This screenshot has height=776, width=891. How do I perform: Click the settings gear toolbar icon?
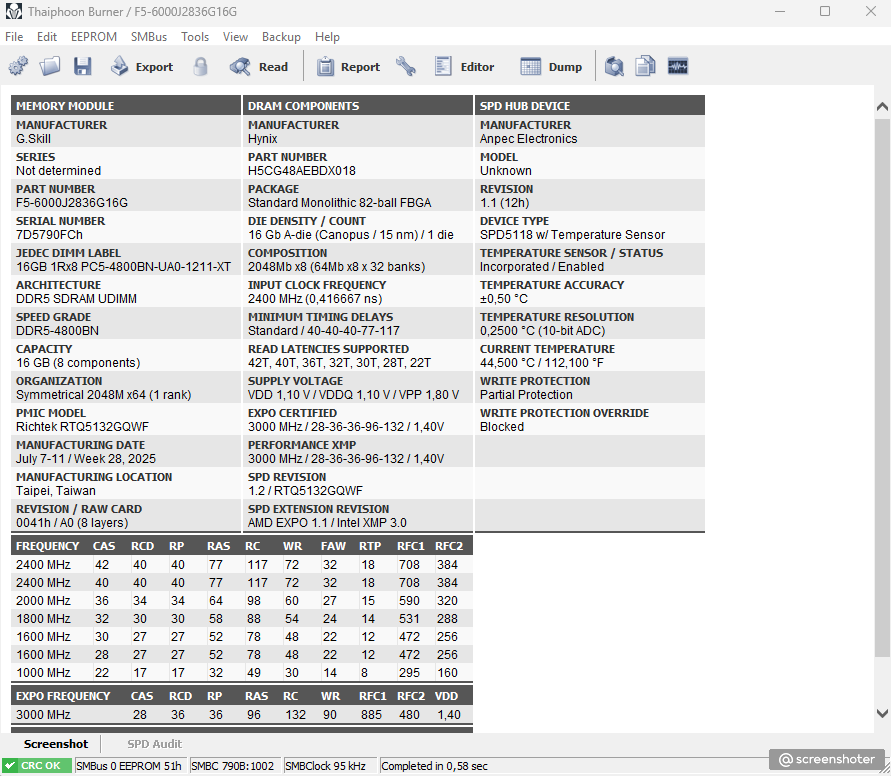tap(18, 66)
